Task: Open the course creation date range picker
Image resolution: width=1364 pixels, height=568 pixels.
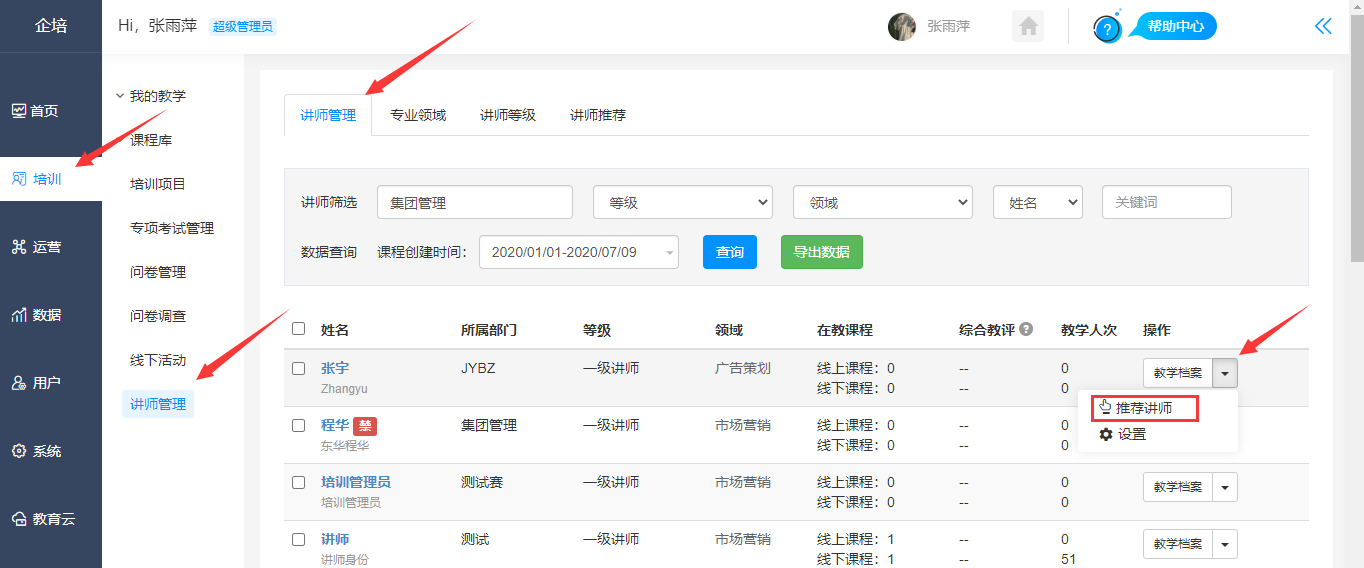Action: click(x=579, y=252)
